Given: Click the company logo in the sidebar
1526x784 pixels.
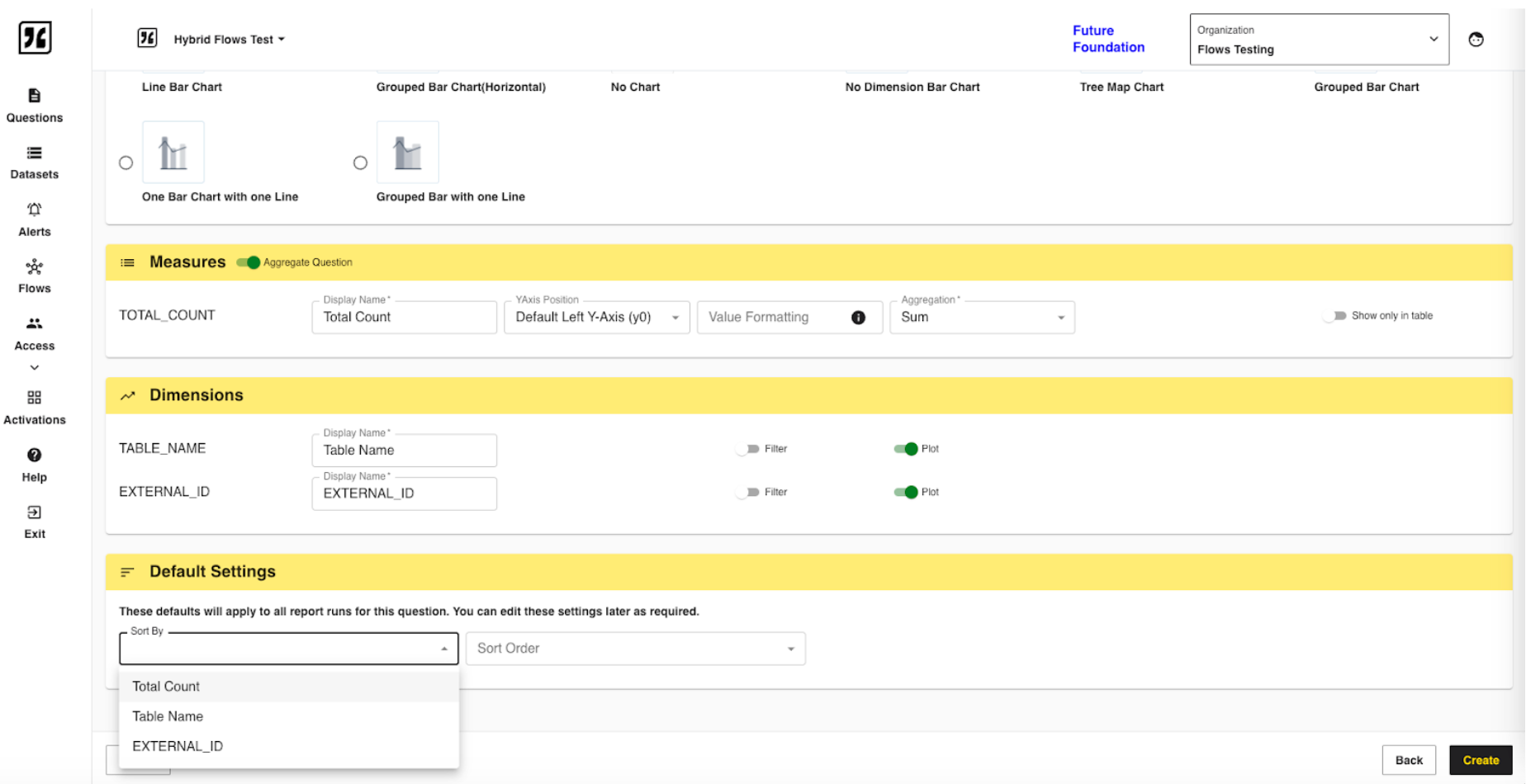Looking at the screenshot, I should pos(35,37).
